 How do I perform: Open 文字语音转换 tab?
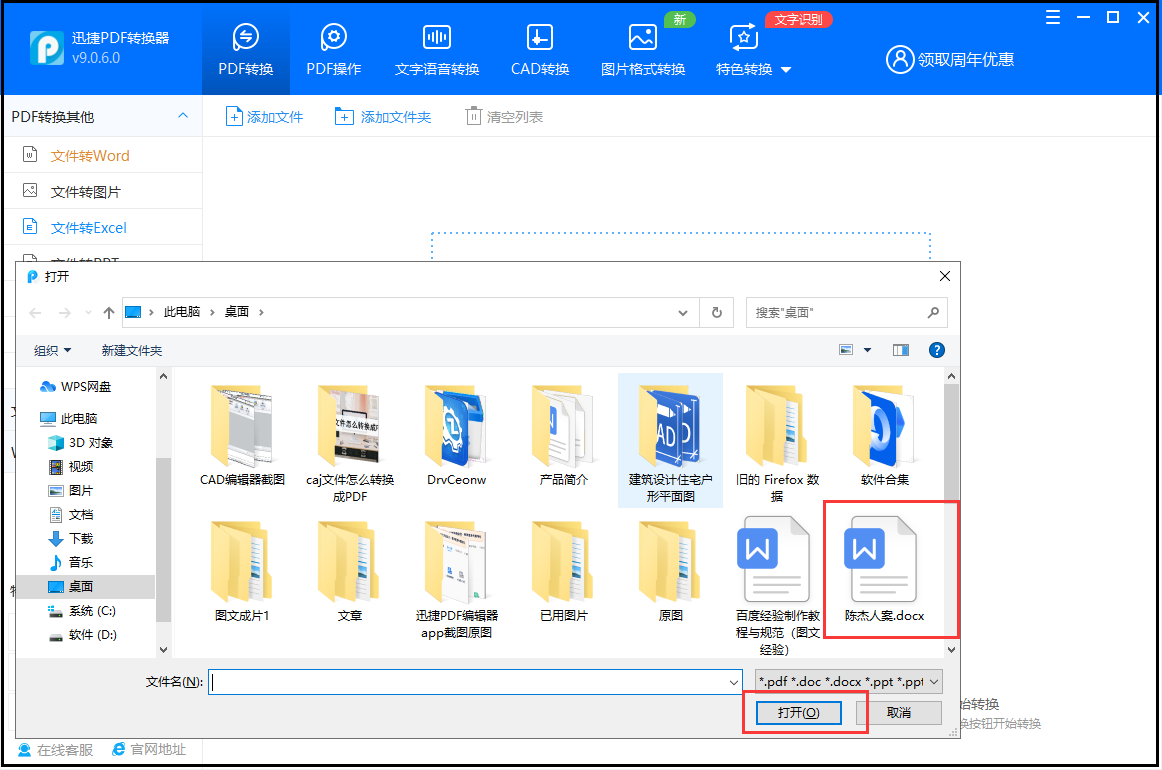point(436,49)
